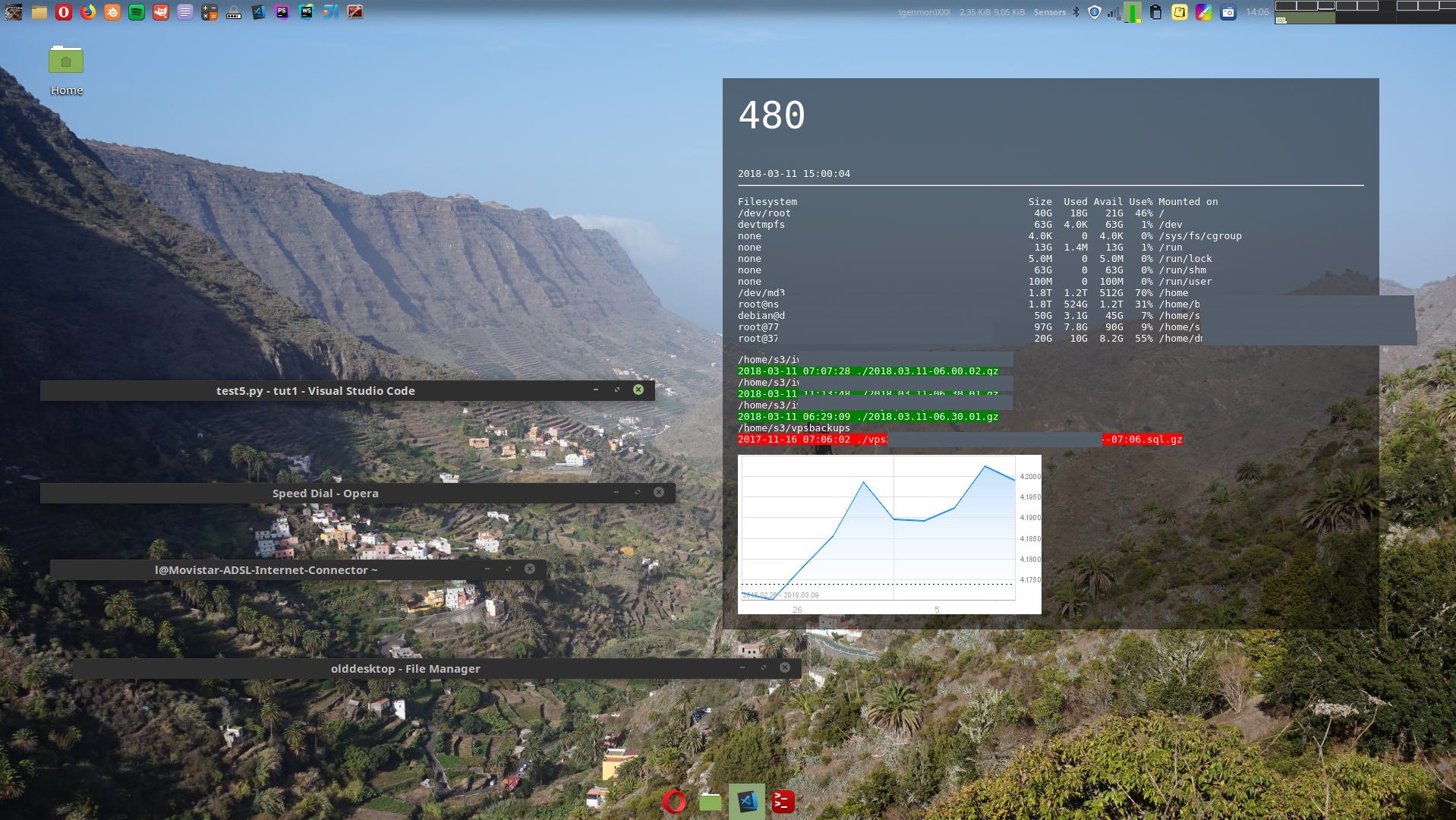
Task: Click the green 2018.03.11-06.00.02.gz backup line
Action: pos(868,371)
